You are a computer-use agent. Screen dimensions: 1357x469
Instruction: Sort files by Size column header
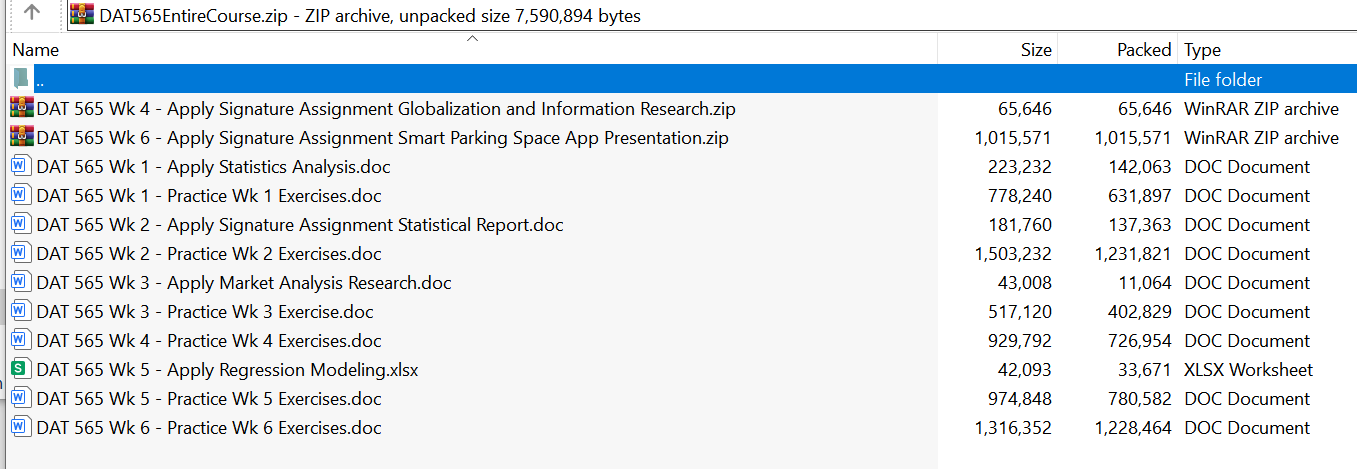(x=1035, y=50)
